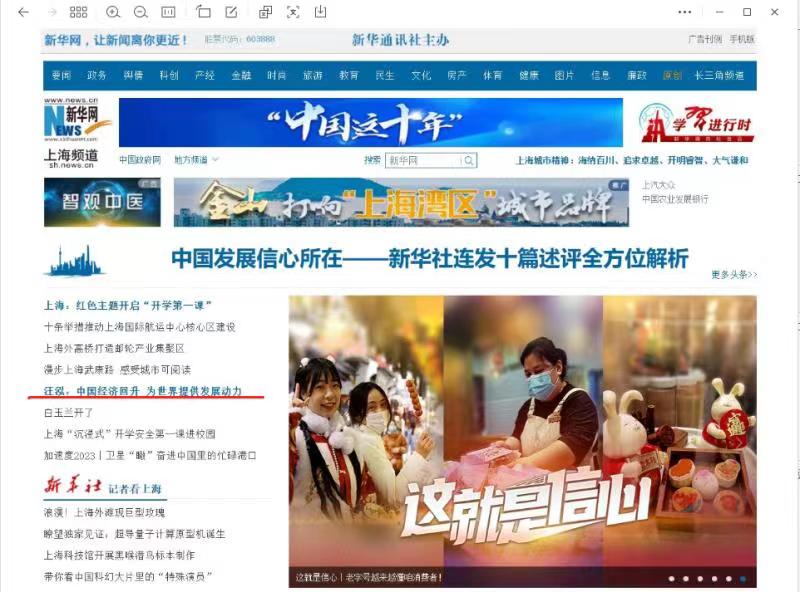Viewport: 800px width, 592px height.
Task: Open the 更多头条>> link
Action: click(x=734, y=274)
